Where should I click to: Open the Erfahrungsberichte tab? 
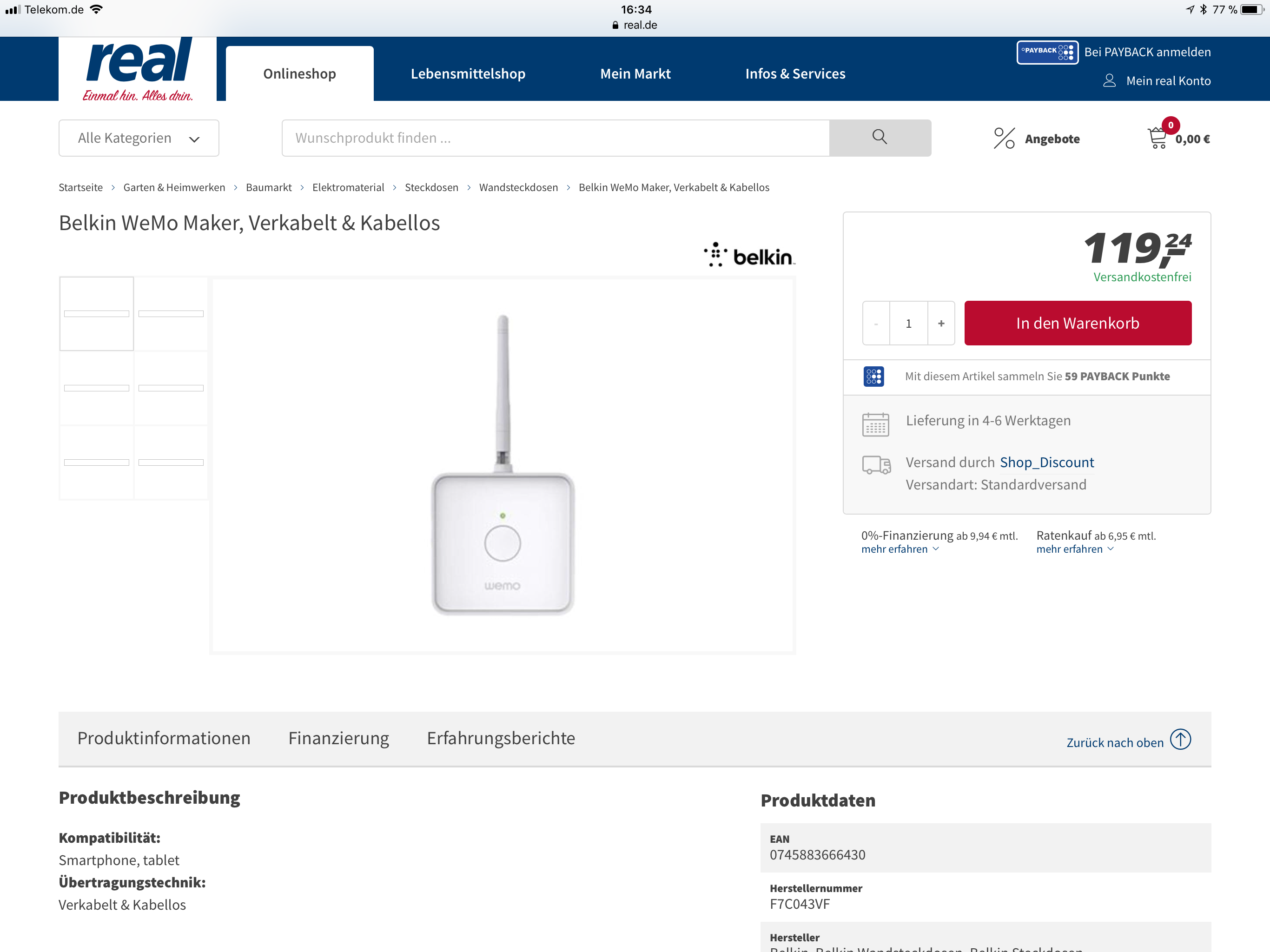[x=501, y=738]
